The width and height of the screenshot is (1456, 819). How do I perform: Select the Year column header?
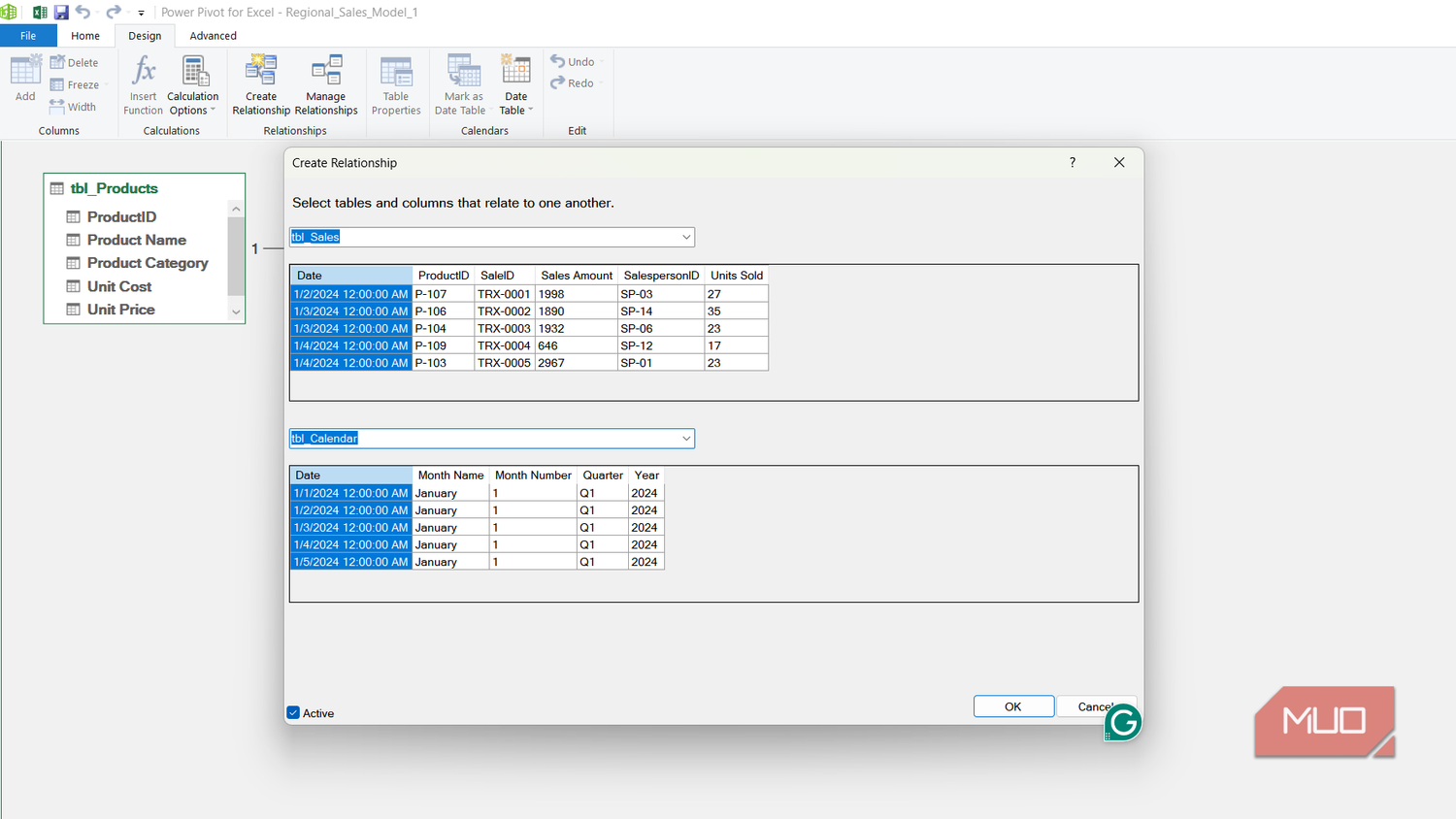(646, 475)
